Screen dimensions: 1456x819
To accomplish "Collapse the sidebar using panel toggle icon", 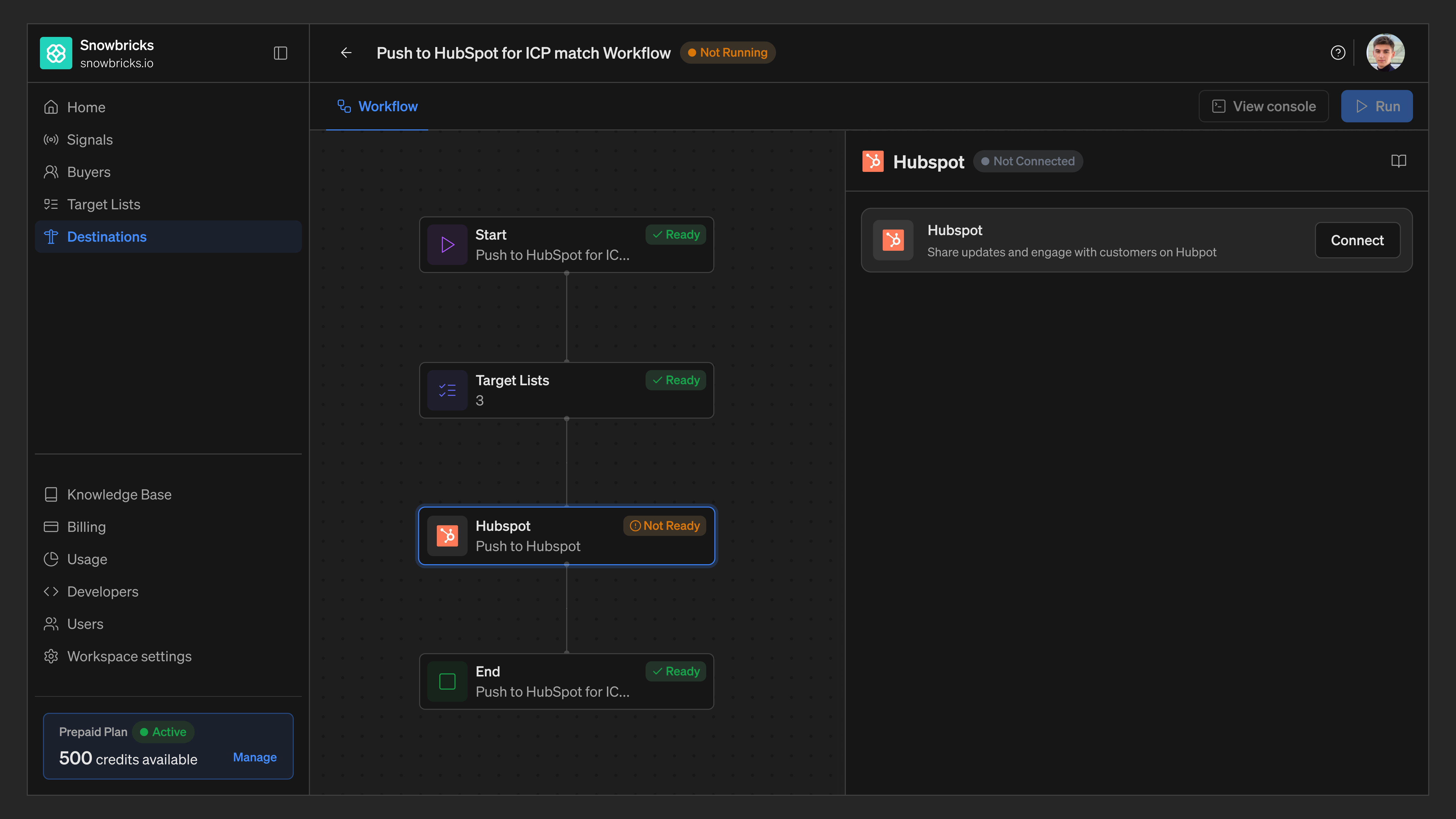I will 280,53.
